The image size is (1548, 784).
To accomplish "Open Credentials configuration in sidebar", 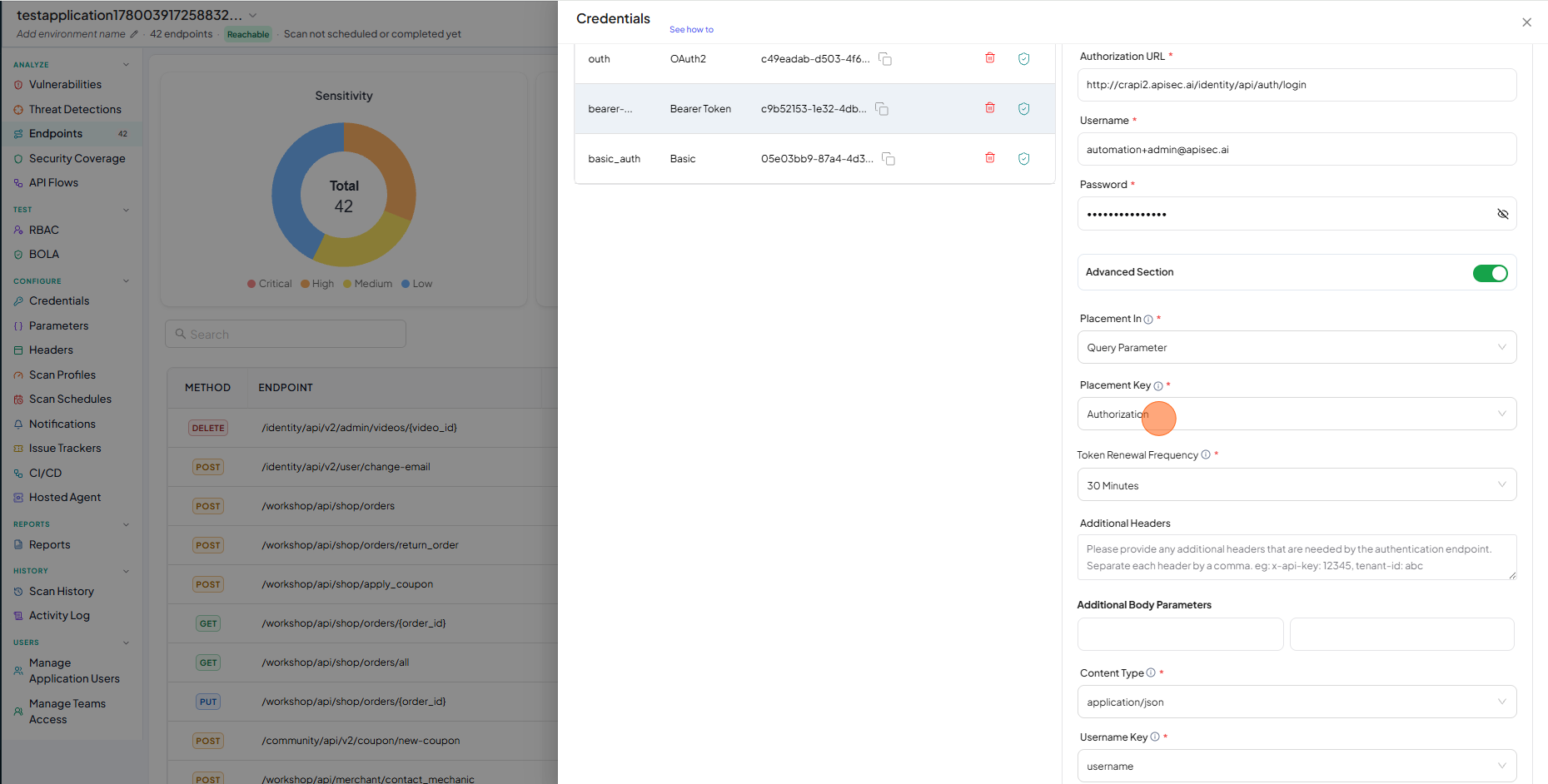I will click(x=59, y=301).
